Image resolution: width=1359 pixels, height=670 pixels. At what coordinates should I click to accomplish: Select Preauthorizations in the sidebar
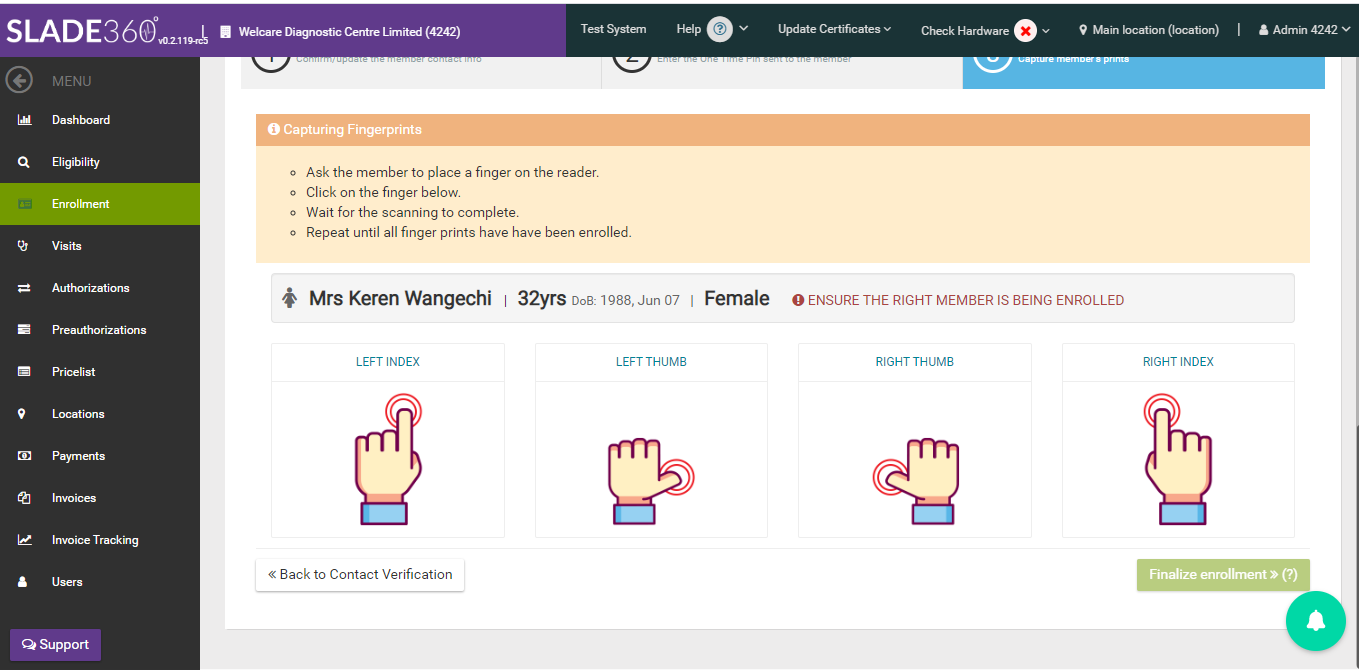100,330
